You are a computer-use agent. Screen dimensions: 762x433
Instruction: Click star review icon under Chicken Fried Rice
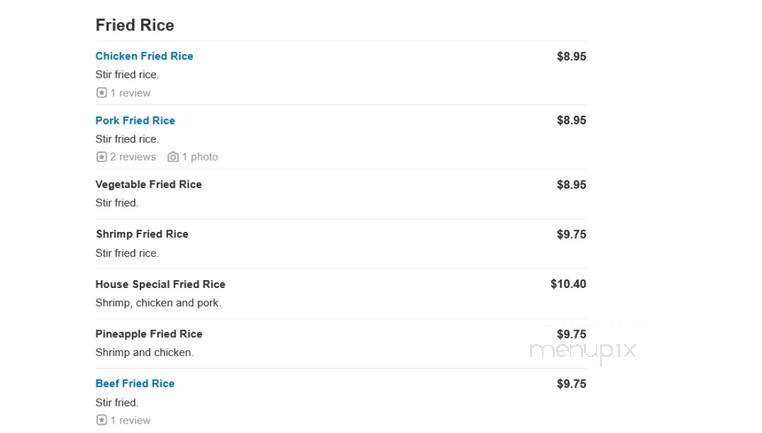(x=101, y=92)
